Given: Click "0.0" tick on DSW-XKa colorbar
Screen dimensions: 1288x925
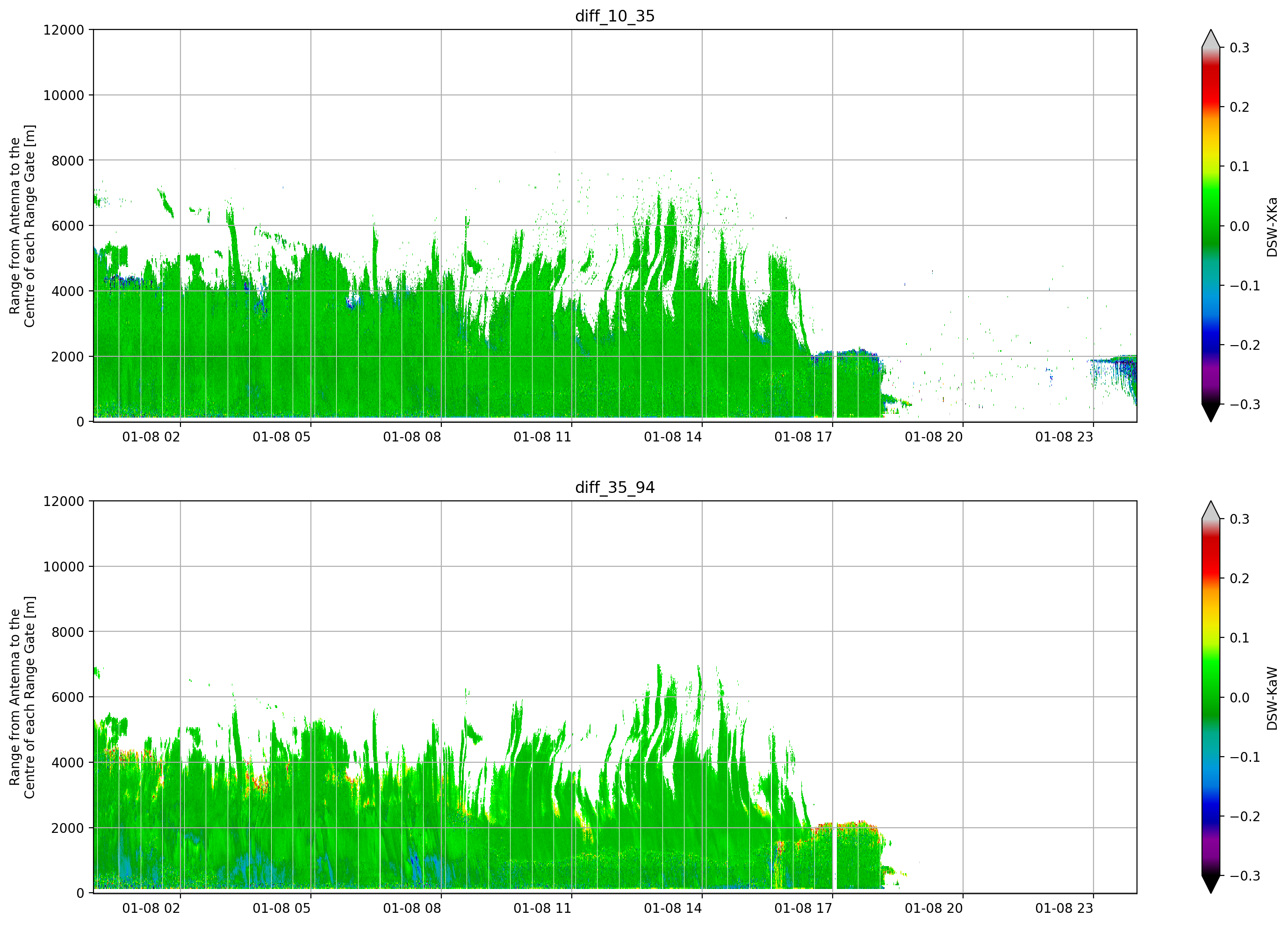Looking at the screenshot, I should click(1240, 226).
